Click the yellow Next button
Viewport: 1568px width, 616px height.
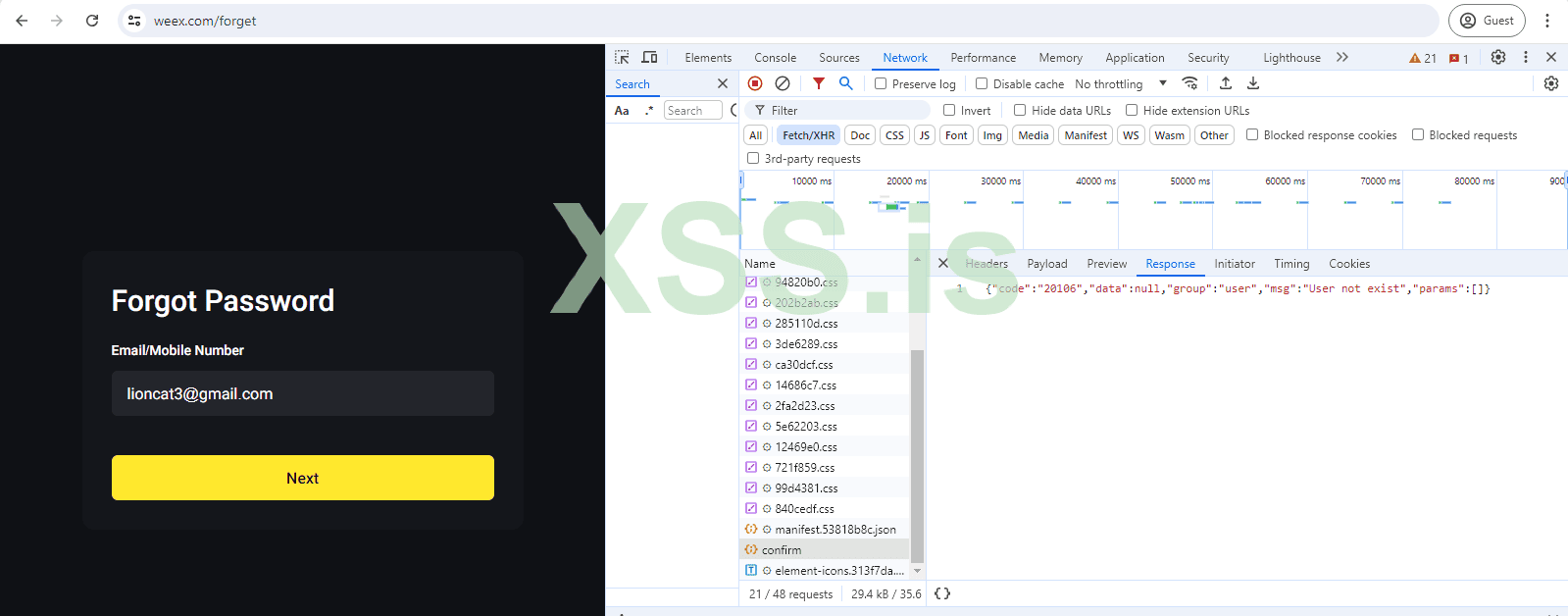coord(303,478)
